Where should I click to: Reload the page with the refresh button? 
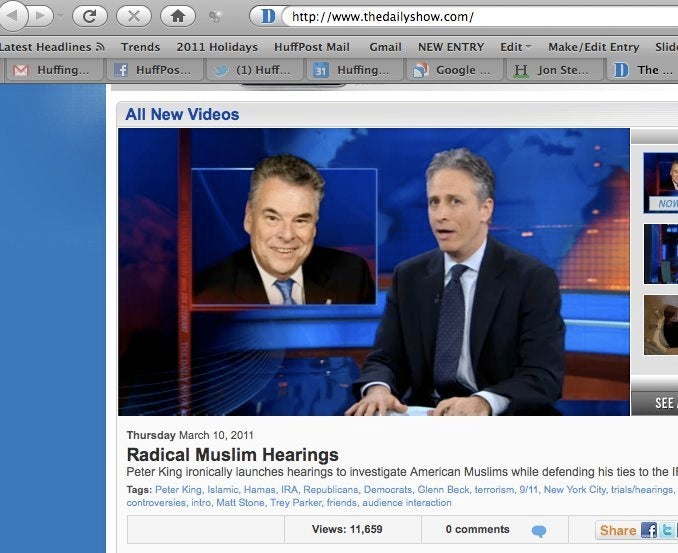click(x=90, y=16)
